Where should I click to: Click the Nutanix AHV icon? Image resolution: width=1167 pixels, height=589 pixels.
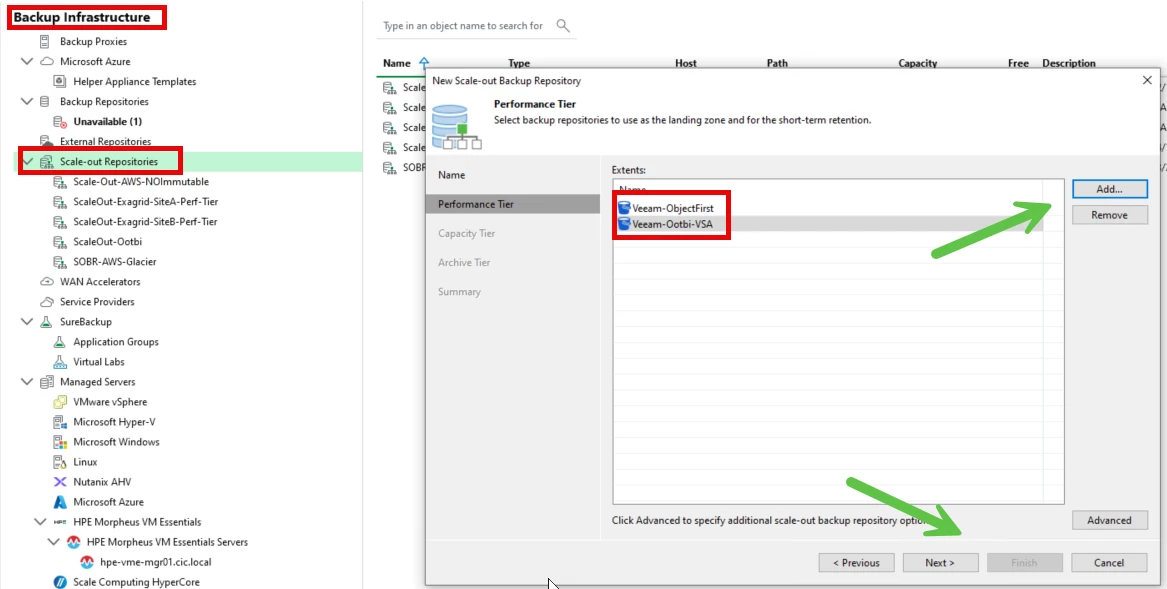(x=60, y=483)
